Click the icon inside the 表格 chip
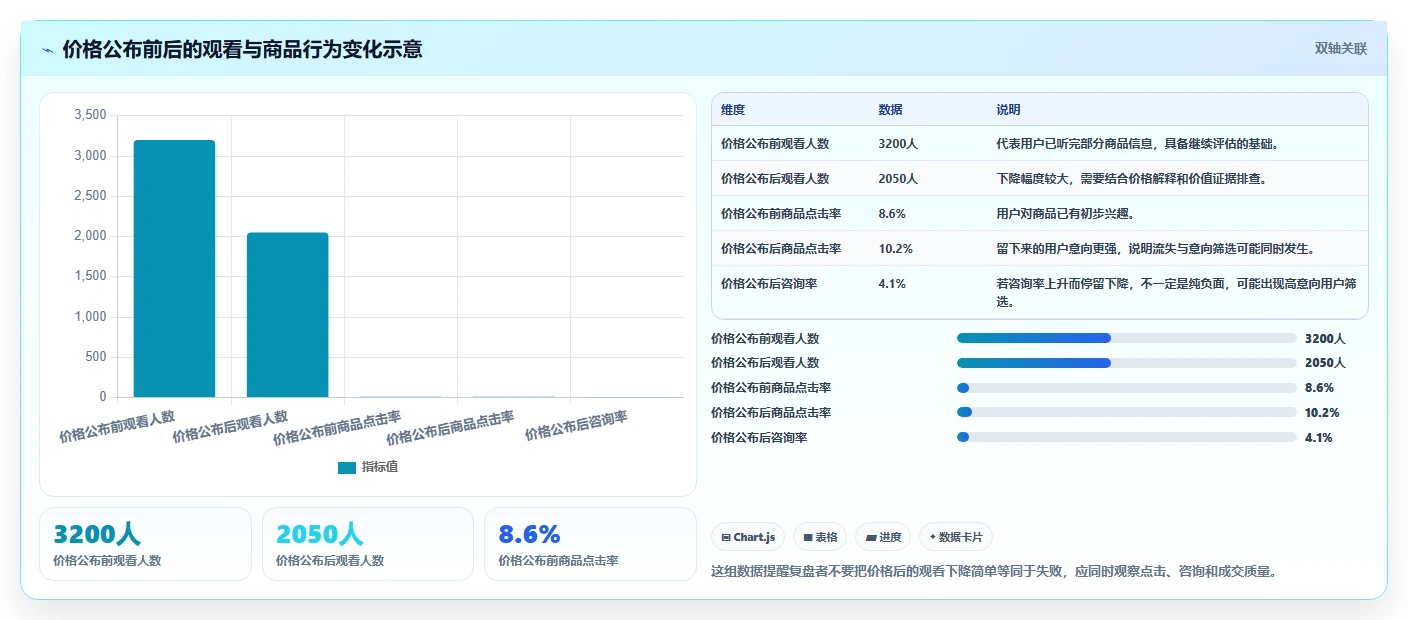 tap(807, 538)
